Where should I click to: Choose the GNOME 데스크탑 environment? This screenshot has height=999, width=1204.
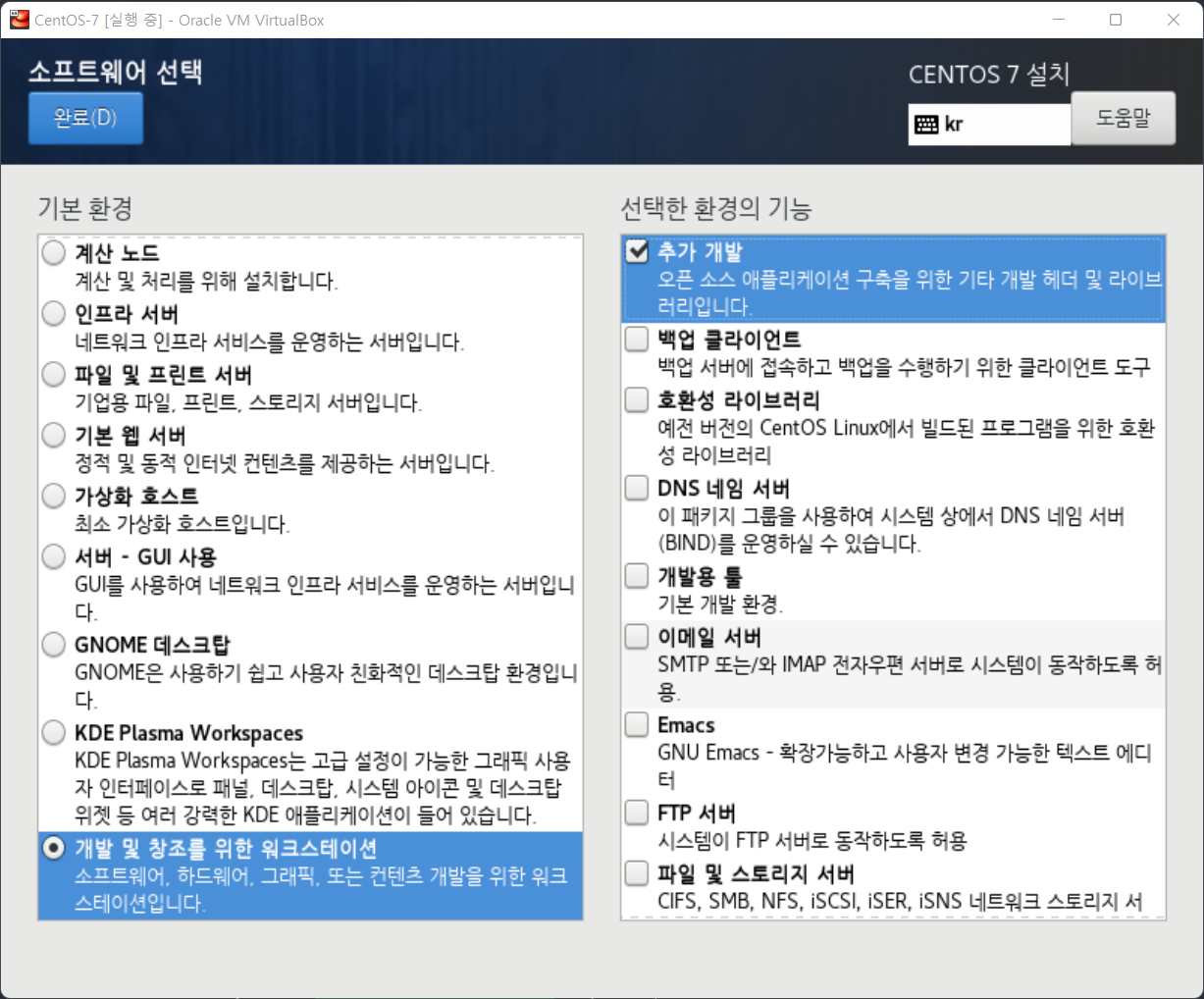[x=54, y=645]
